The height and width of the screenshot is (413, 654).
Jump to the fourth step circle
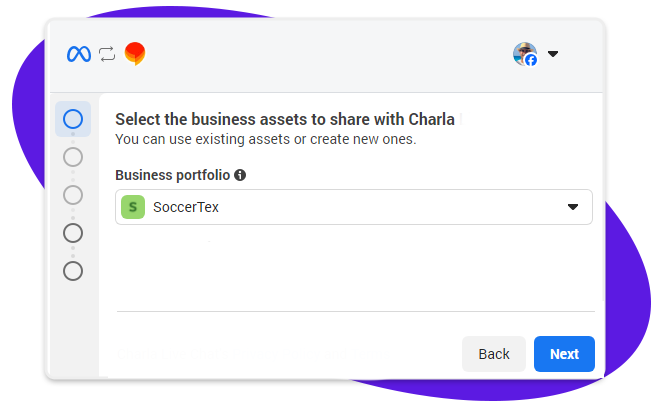tap(73, 233)
